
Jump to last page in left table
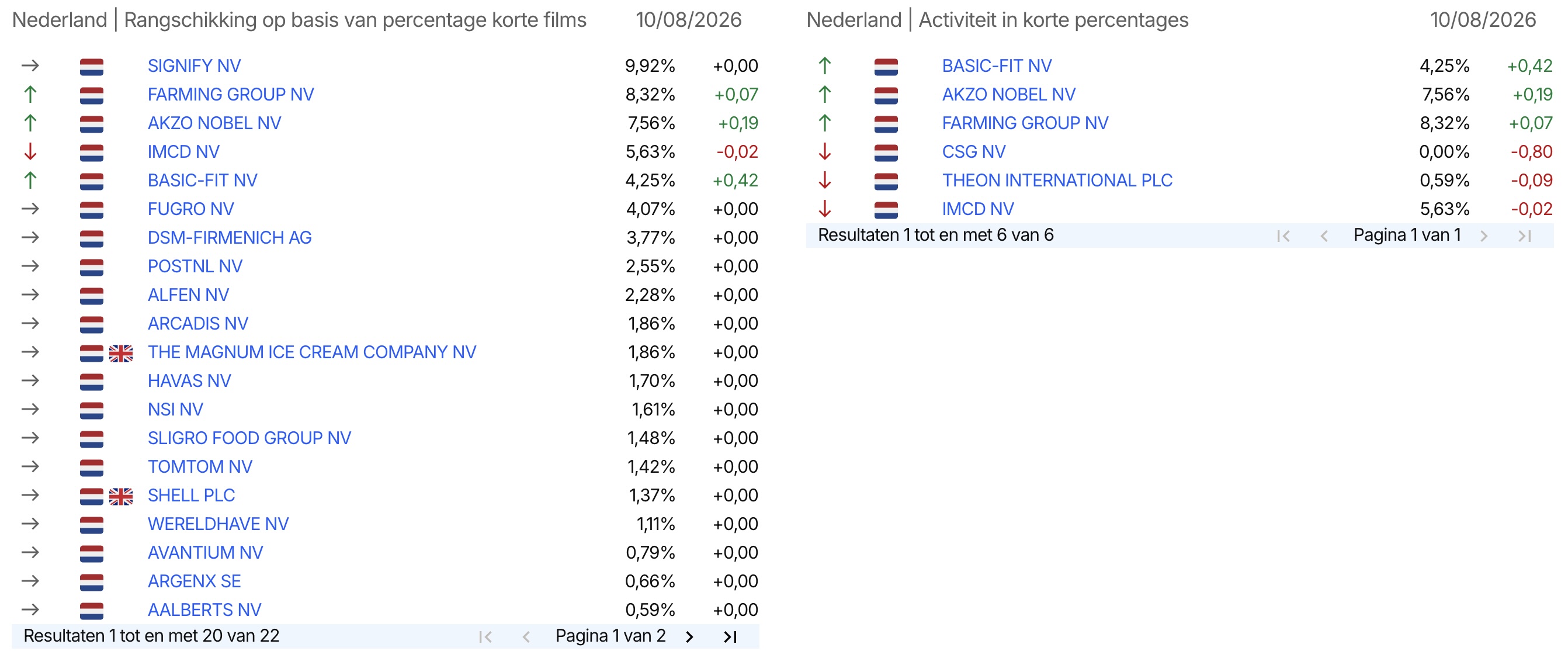tap(730, 636)
